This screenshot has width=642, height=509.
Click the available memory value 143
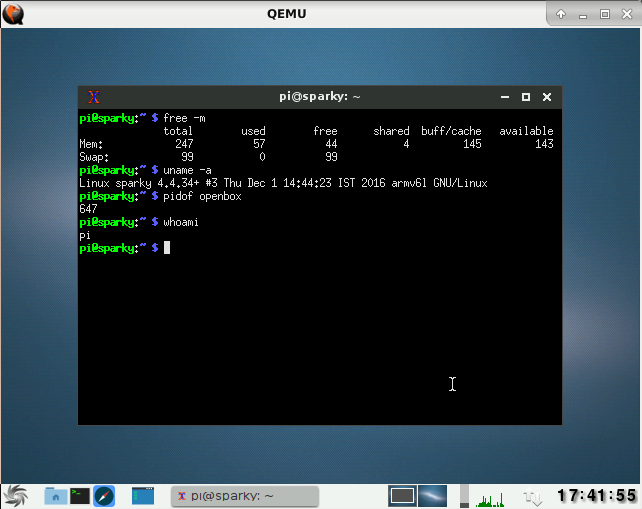point(544,144)
